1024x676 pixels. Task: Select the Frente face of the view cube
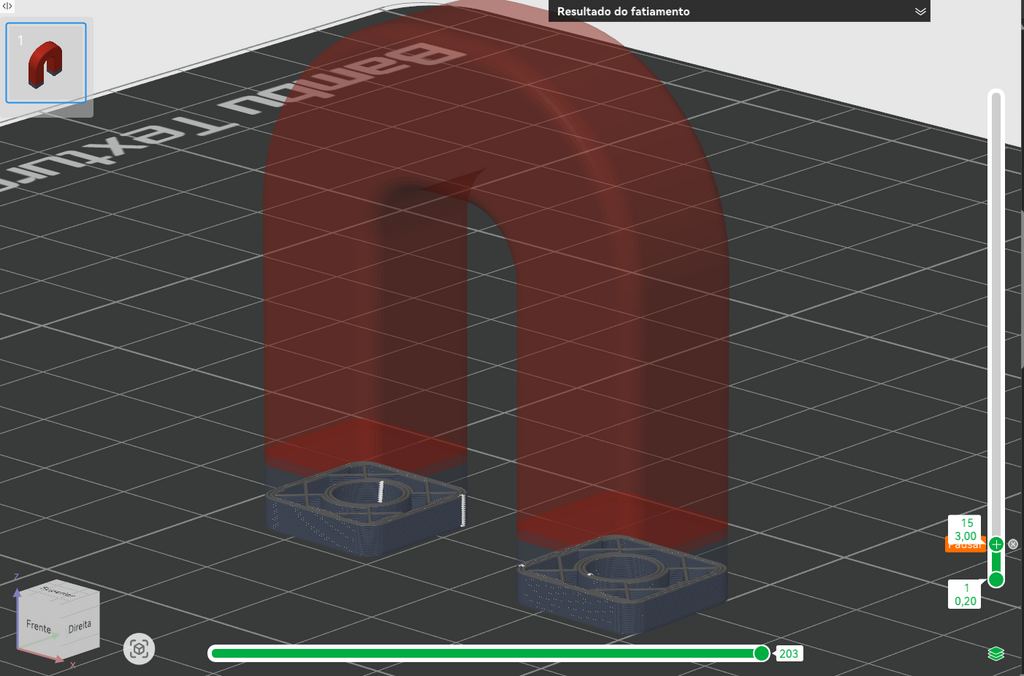coord(39,626)
